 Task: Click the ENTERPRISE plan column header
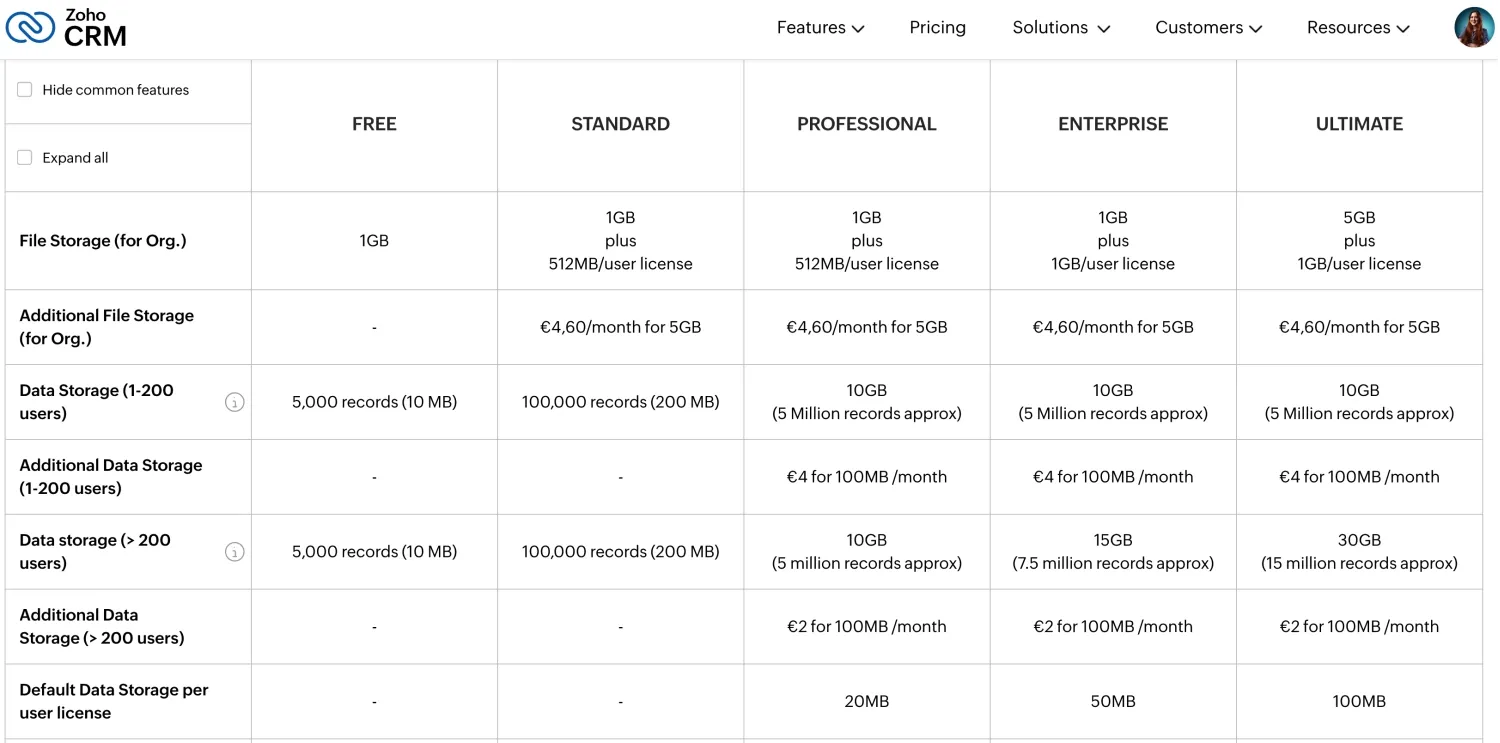point(1113,124)
